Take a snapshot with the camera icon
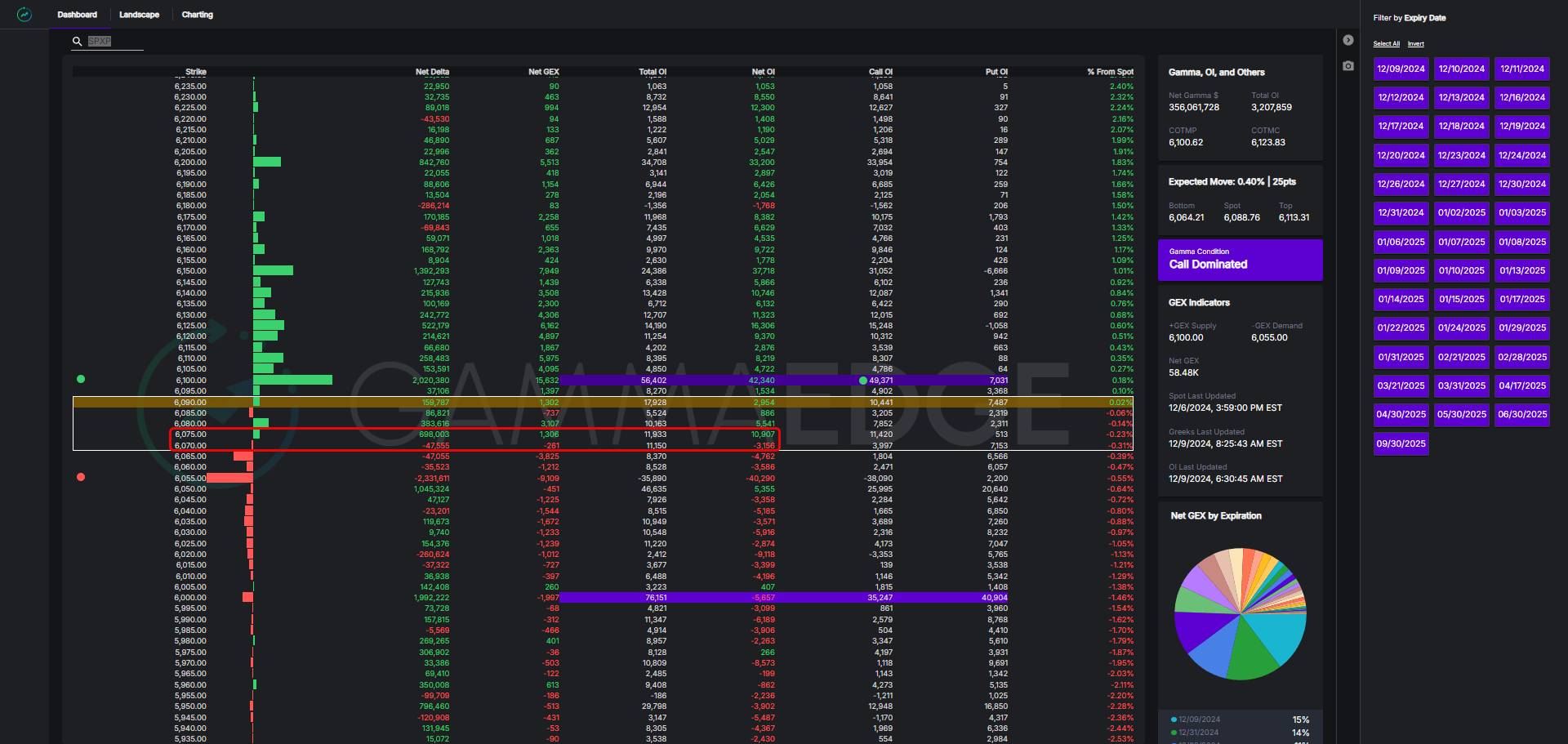Image resolution: width=1568 pixels, height=744 pixels. [1348, 65]
